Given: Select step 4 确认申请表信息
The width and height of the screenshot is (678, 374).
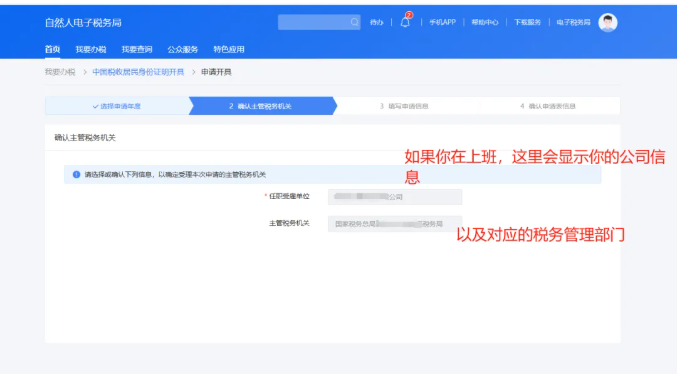Looking at the screenshot, I should 548,106.
